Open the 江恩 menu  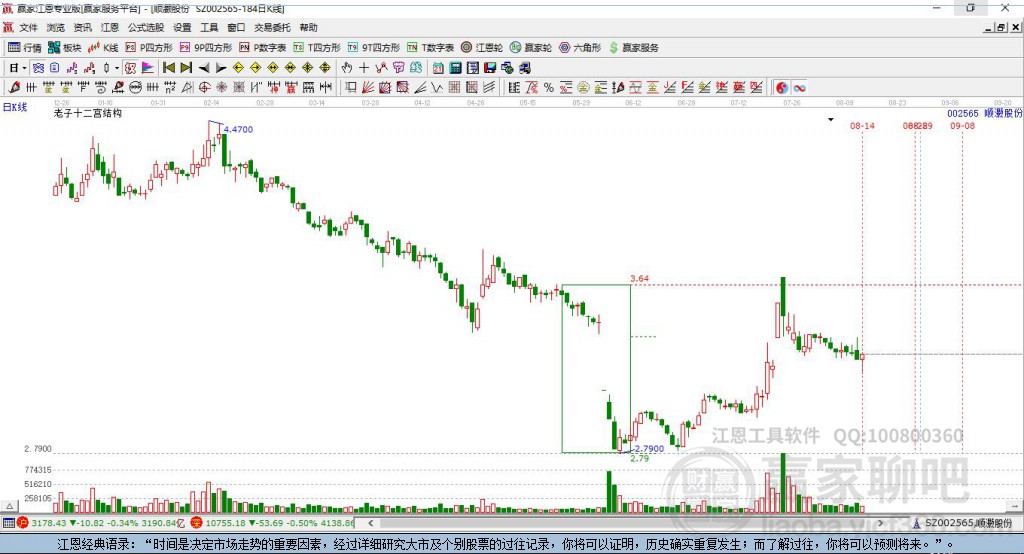pyautogui.click(x=110, y=27)
